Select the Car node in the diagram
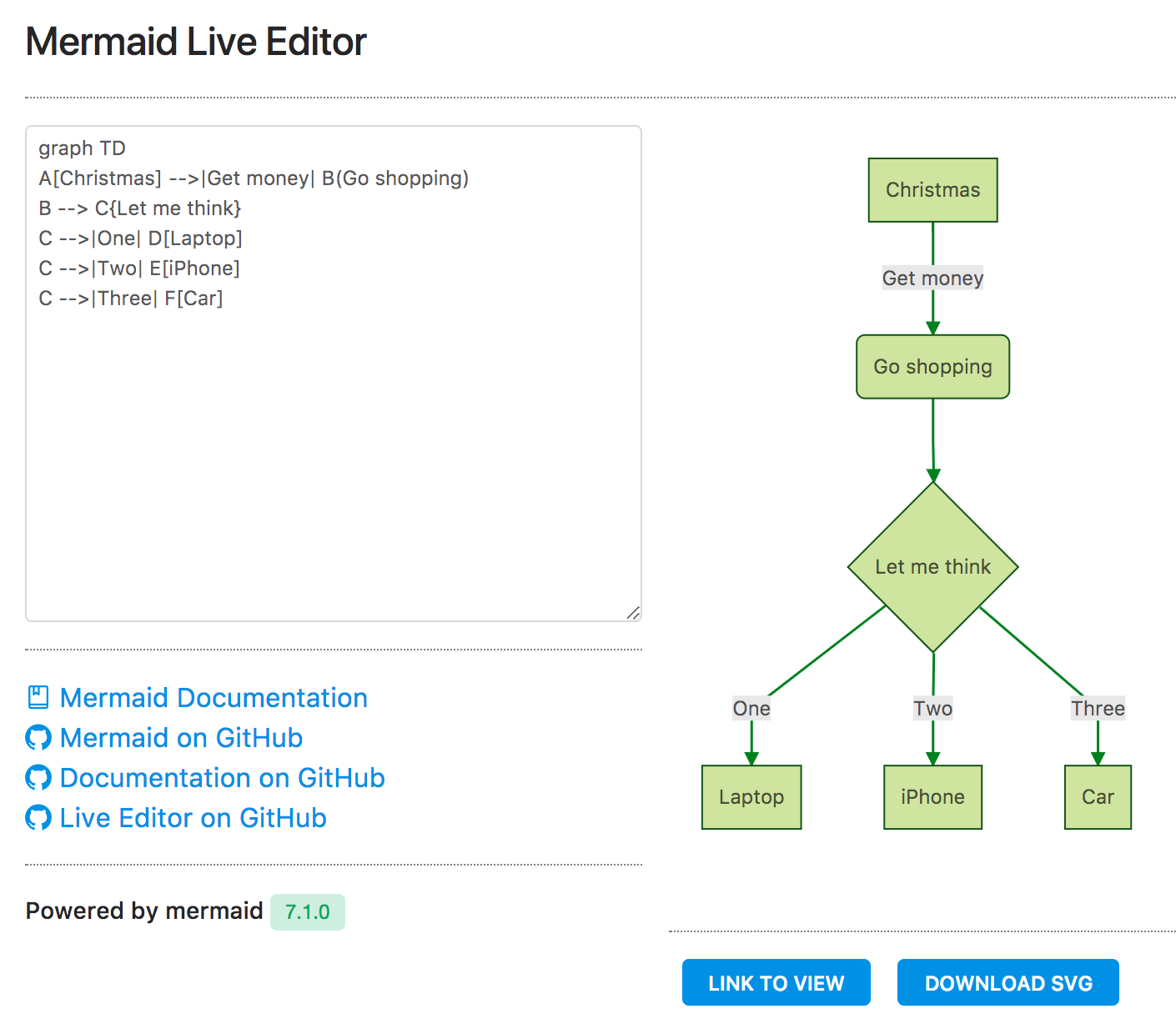This screenshot has width=1176, height=1034. pyautogui.click(x=1097, y=796)
